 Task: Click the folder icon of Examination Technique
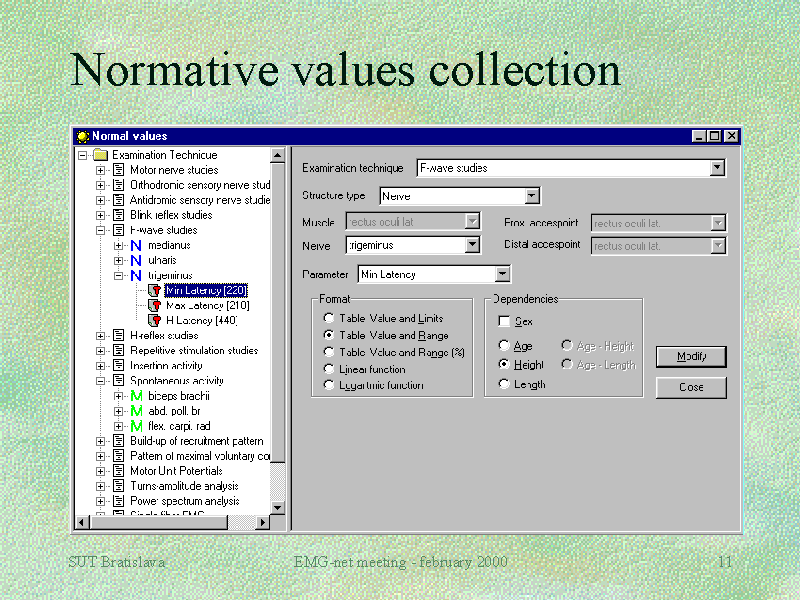99,155
